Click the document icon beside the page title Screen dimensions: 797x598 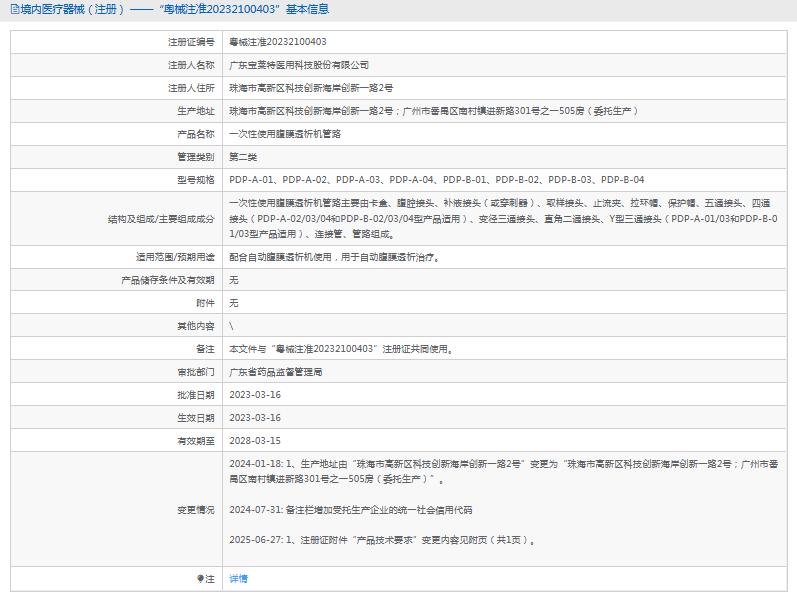15,9
